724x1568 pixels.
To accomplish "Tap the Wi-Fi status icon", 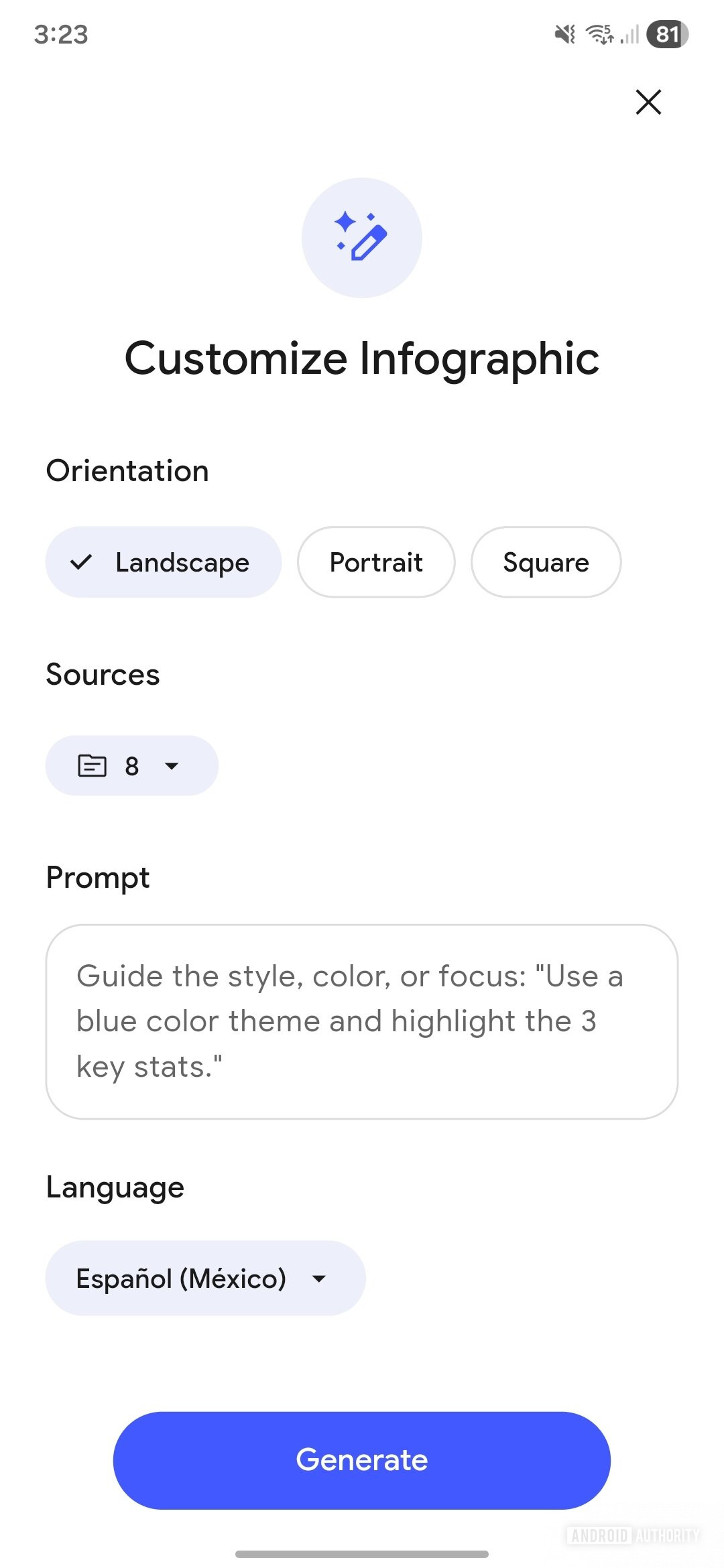I will coord(599,34).
